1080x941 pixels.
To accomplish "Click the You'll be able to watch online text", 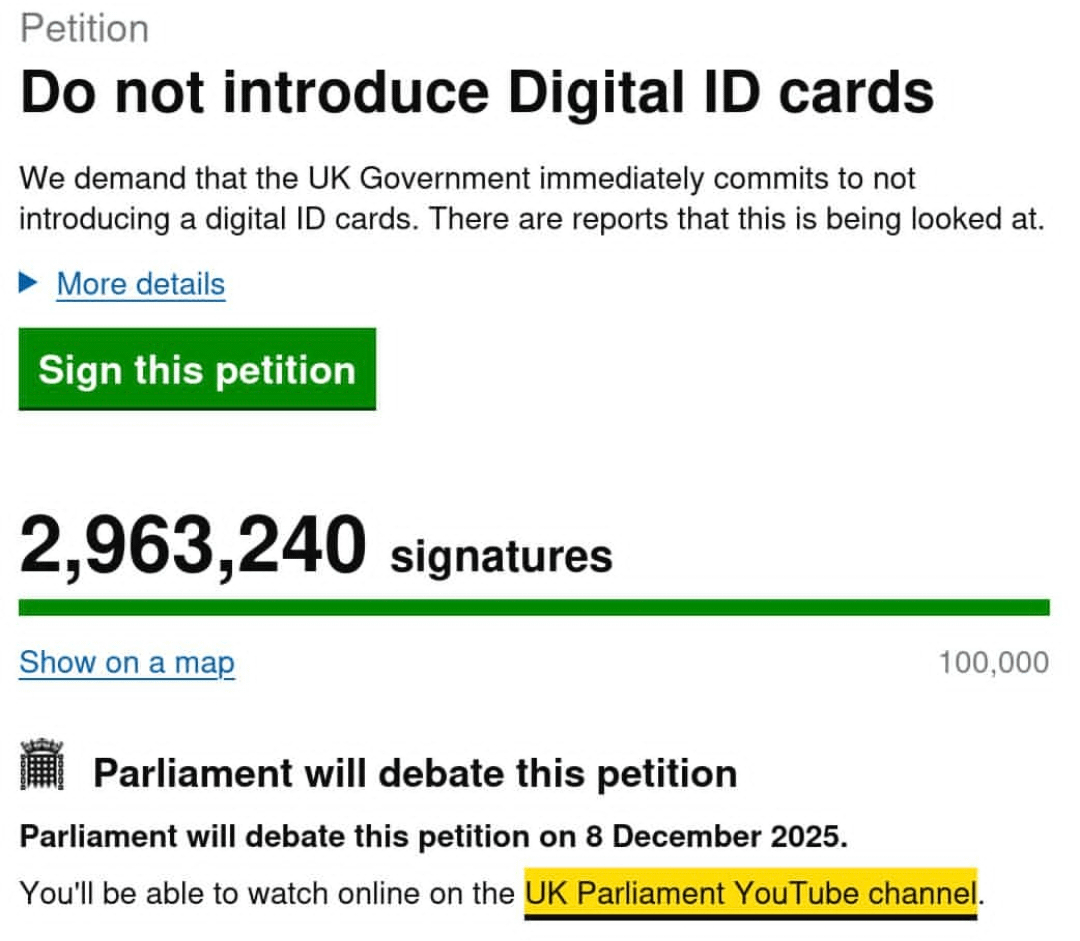I will click(x=267, y=892).
